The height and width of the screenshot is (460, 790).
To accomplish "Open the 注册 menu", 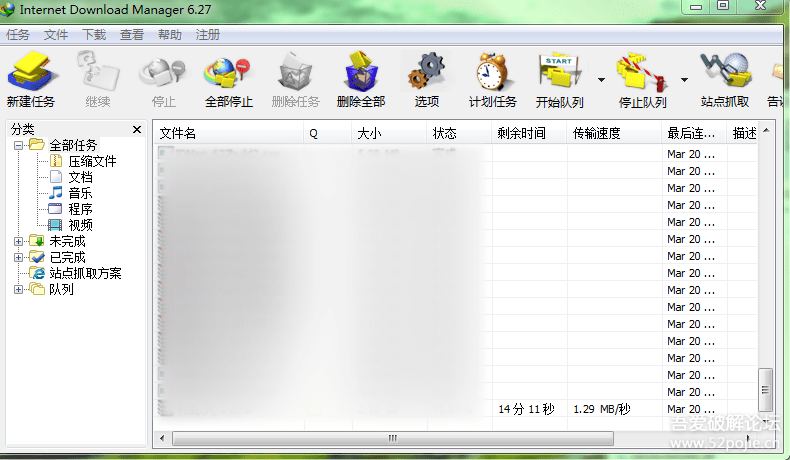I will pyautogui.click(x=208, y=35).
